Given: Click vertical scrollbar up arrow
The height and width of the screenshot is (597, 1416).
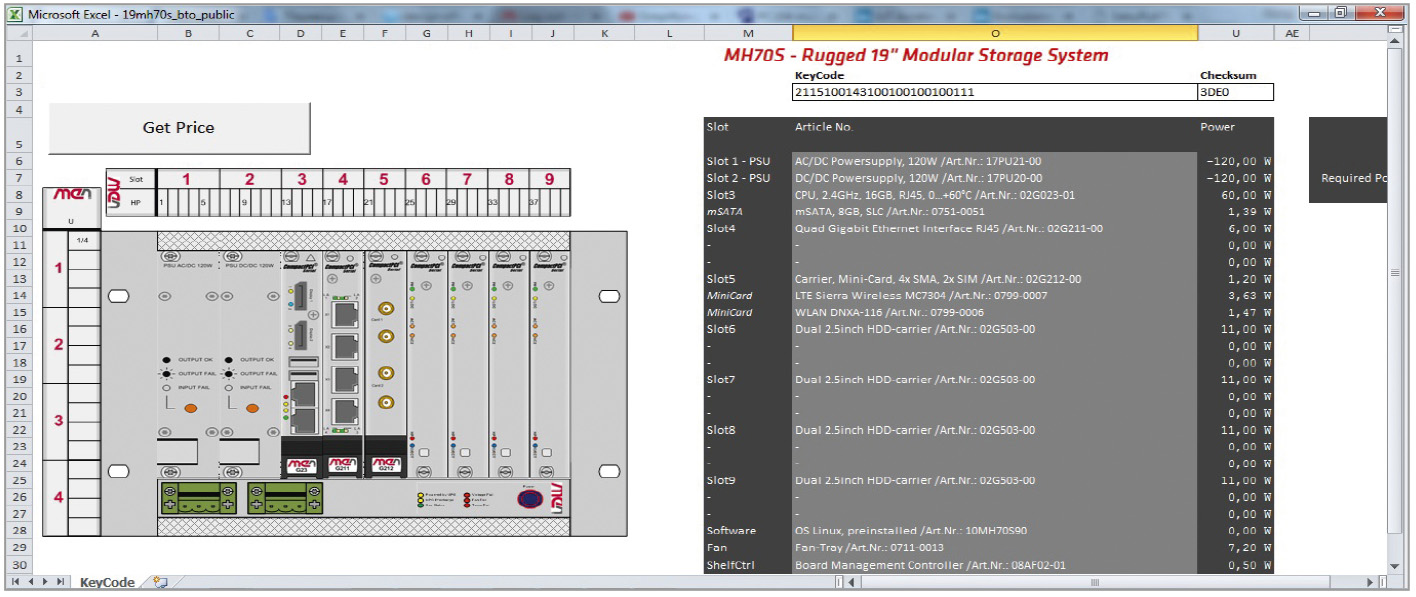Looking at the screenshot, I should 1396,43.
